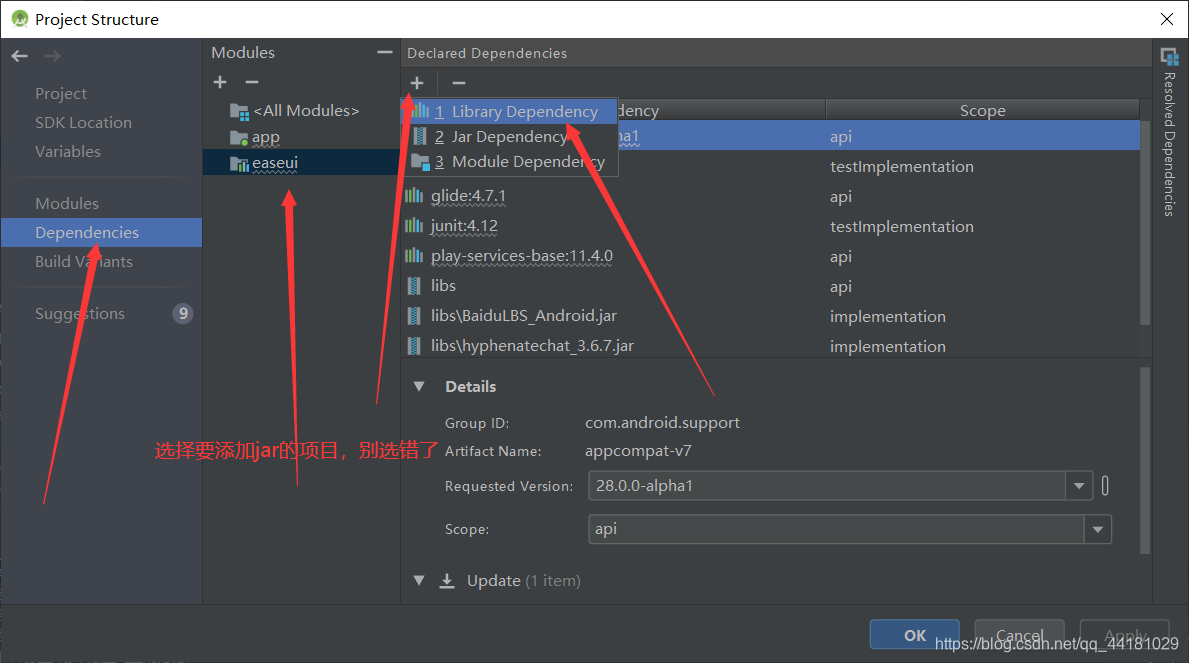Viewport: 1189px width, 663px height.
Task: Expand the Update (1 item) section
Action: [x=419, y=580]
